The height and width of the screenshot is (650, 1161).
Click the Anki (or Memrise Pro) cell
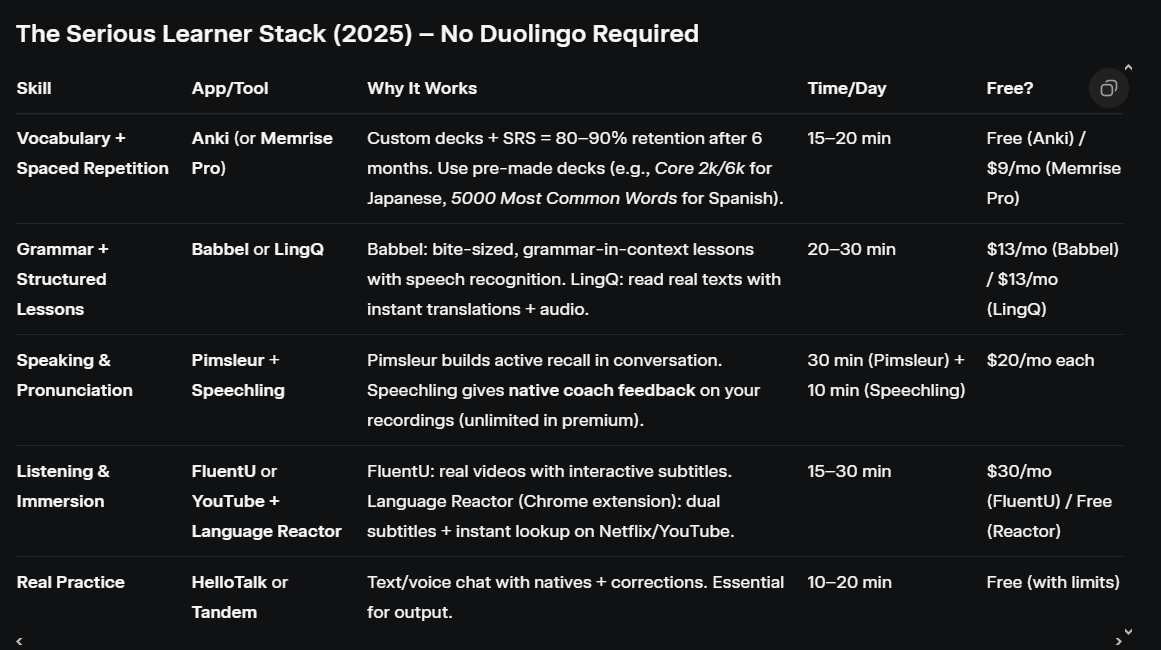(262, 153)
